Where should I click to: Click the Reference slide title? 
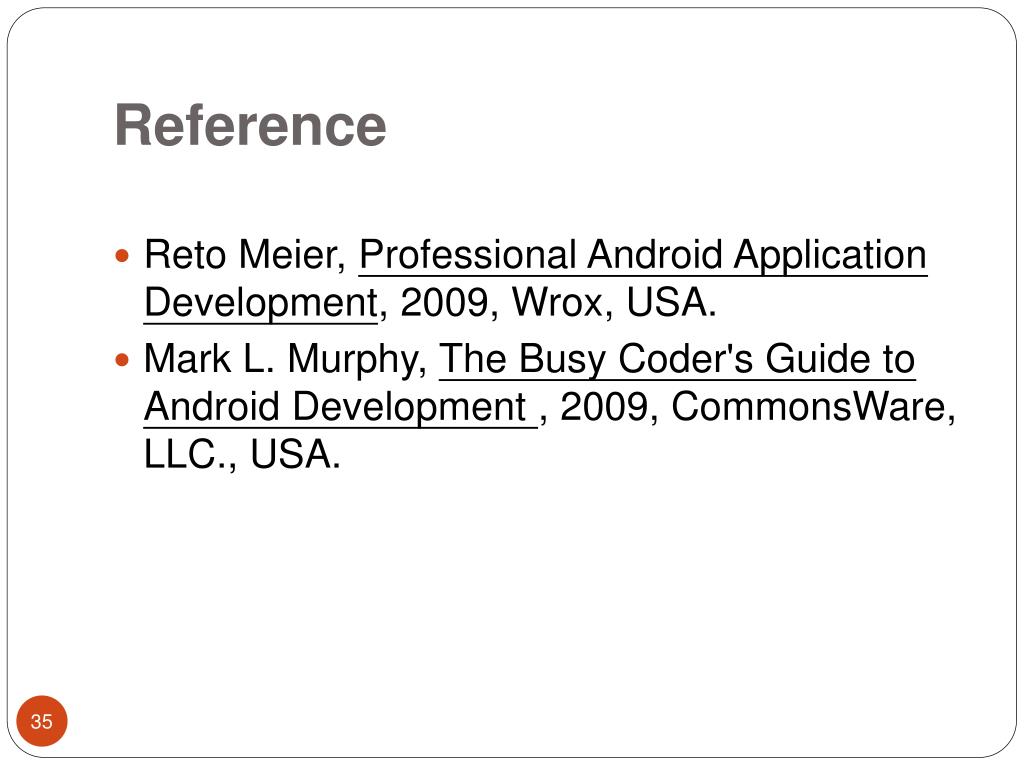[251, 125]
